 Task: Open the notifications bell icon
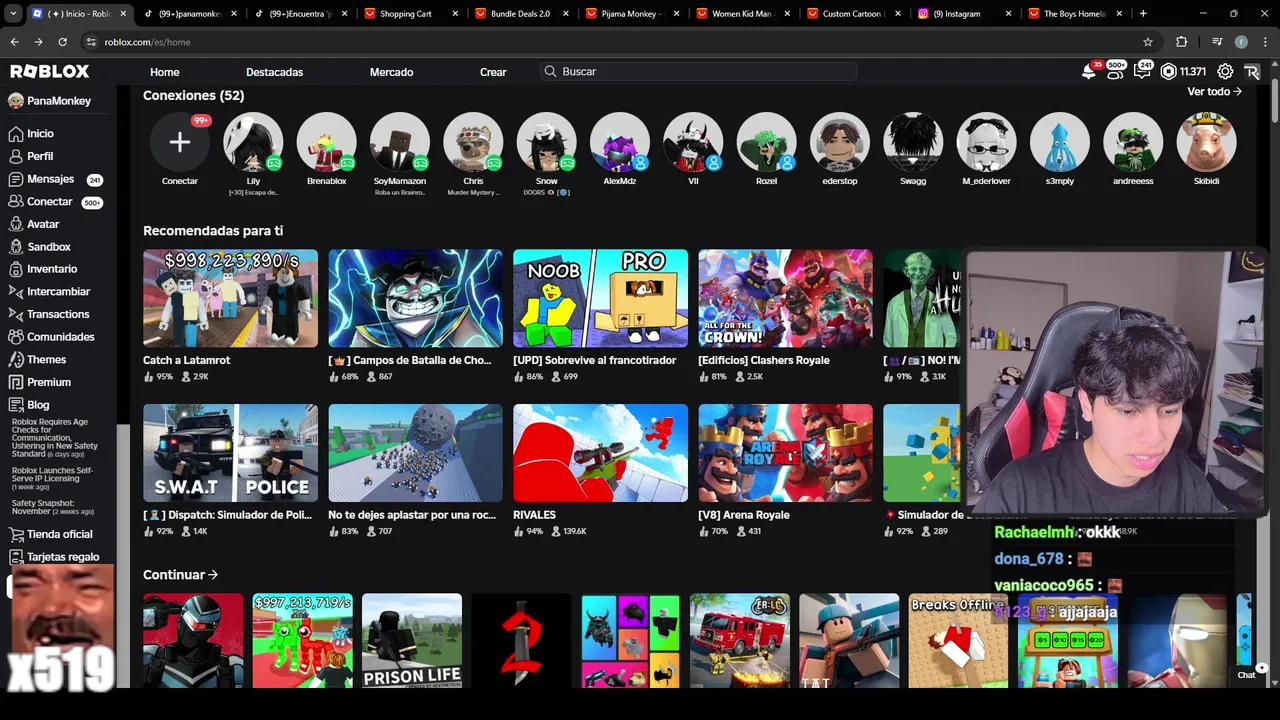pyautogui.click(x=1089, y=72)
